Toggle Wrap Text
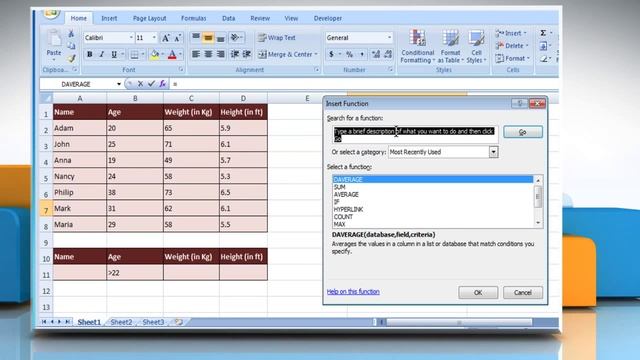The image size is (640, 360). (x=276, y=38)
